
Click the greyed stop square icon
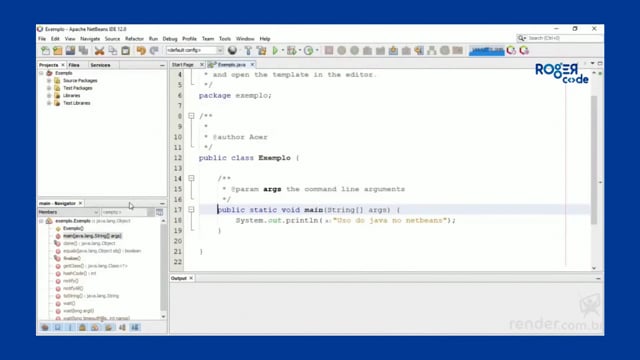(329, 51)
